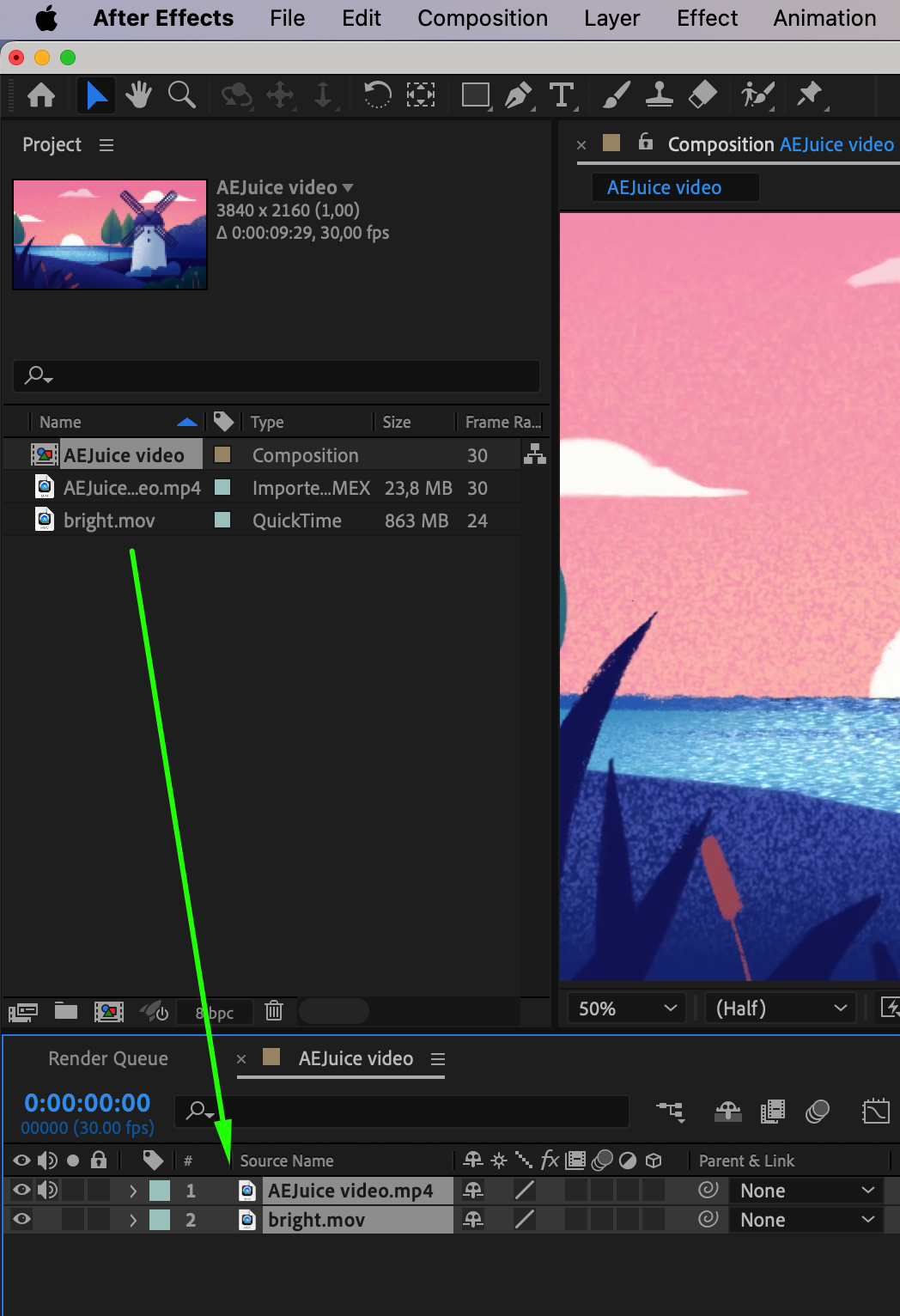Create a new folder in Project panel
Image resolution: width=900 pixels, height=1316 pixels.
66,1011
